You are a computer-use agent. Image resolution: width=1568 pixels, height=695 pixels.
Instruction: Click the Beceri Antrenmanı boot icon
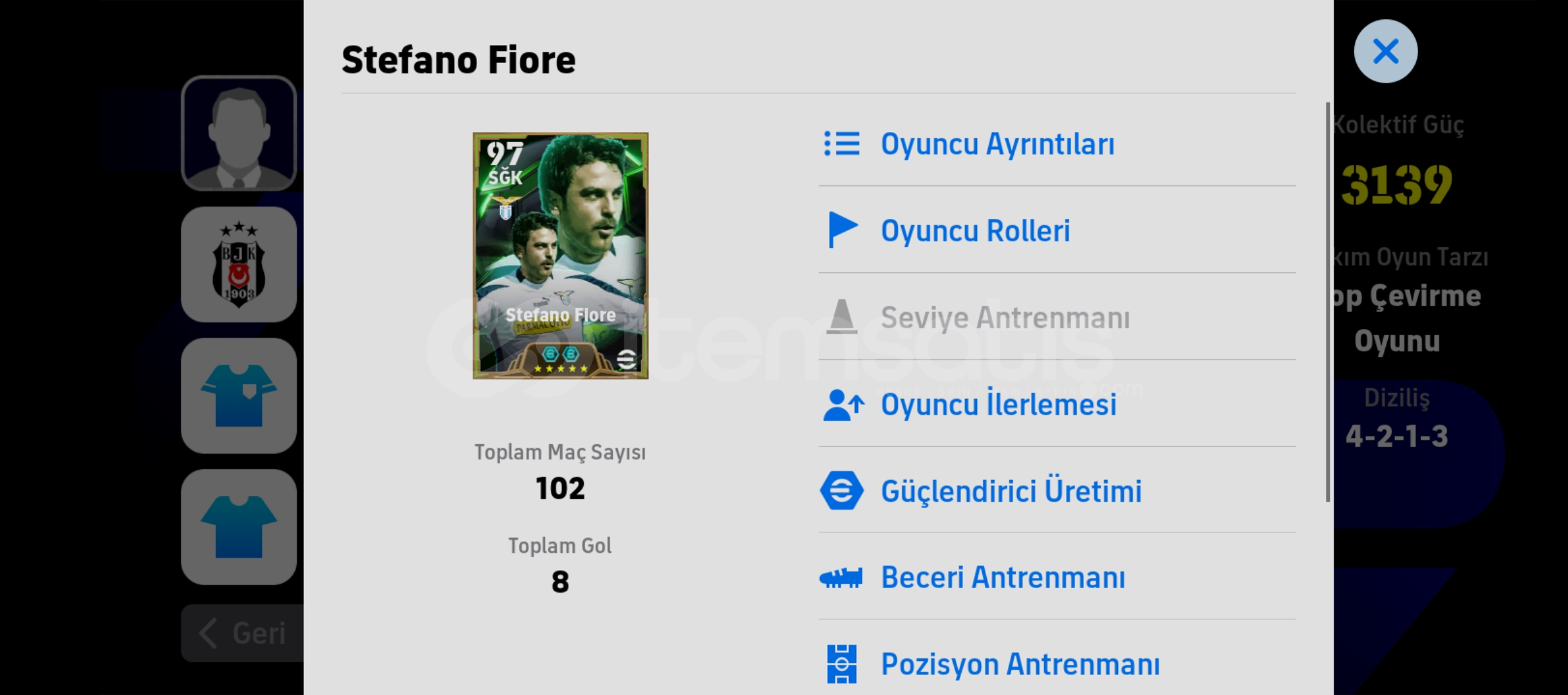tap(841, 578)
